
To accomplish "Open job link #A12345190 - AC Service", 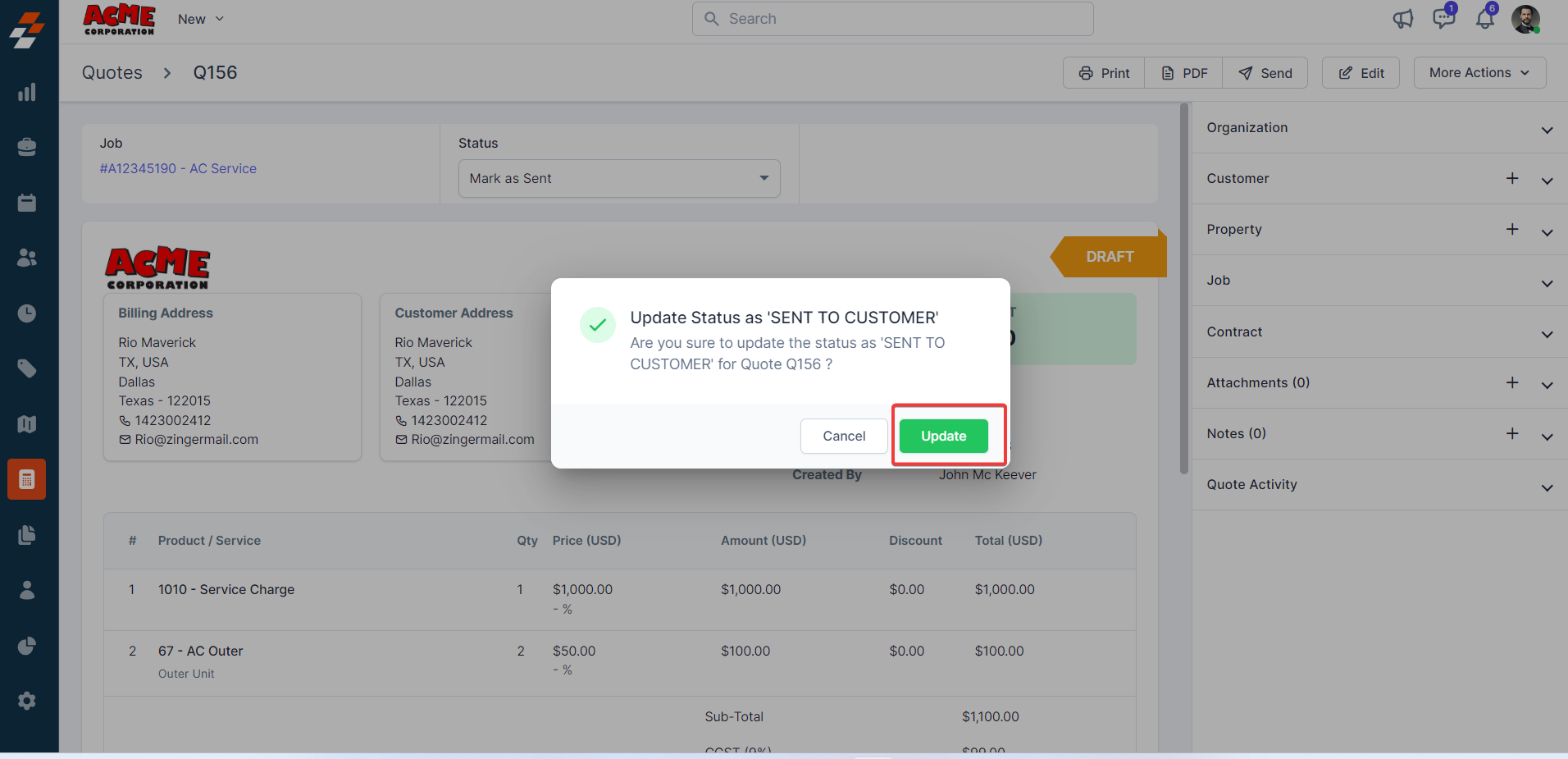I will coord(178,168).
